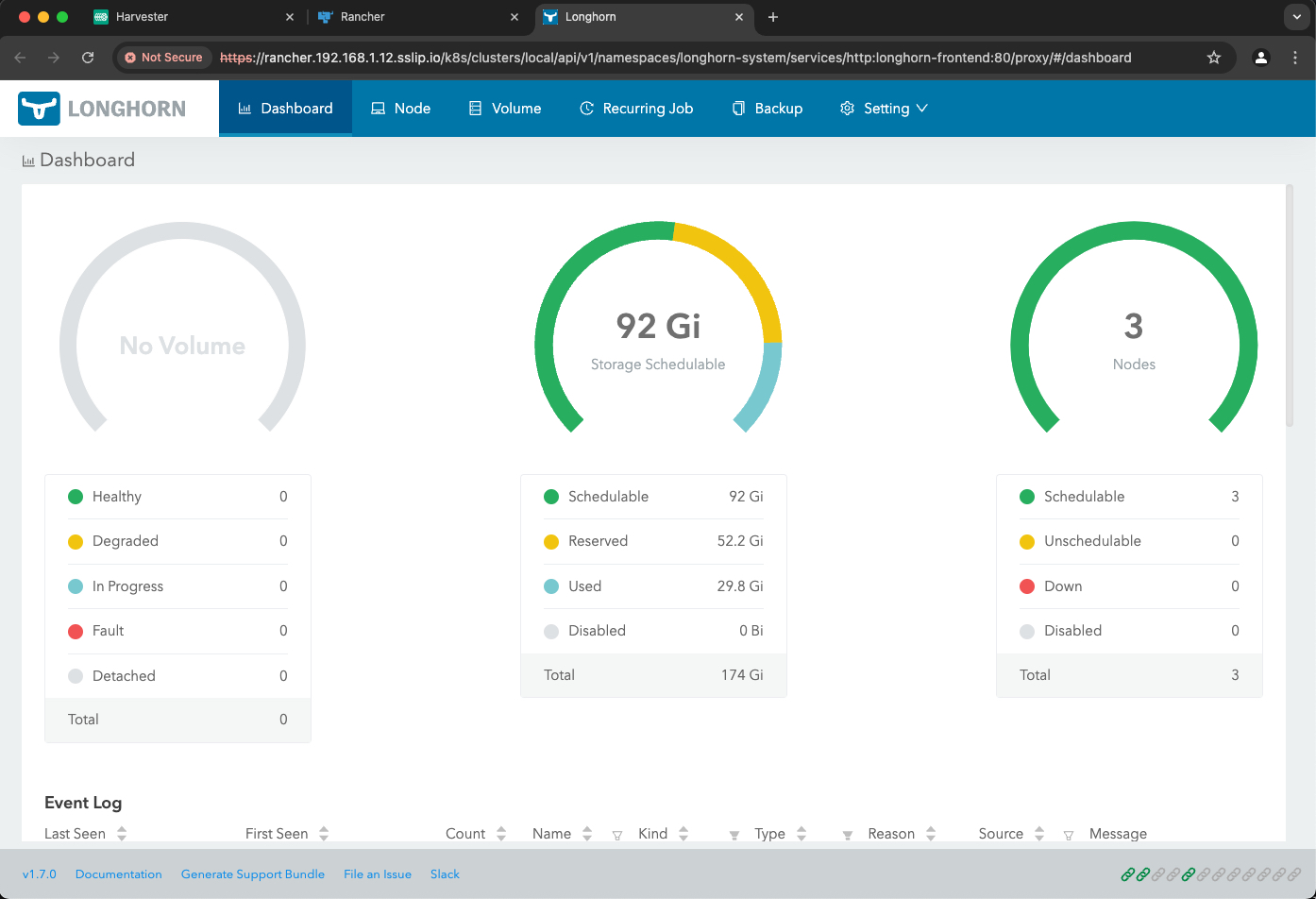Click the Healthy volume row
The width and height of the screenshot is (1316, 899).
[x=177, y=497]
